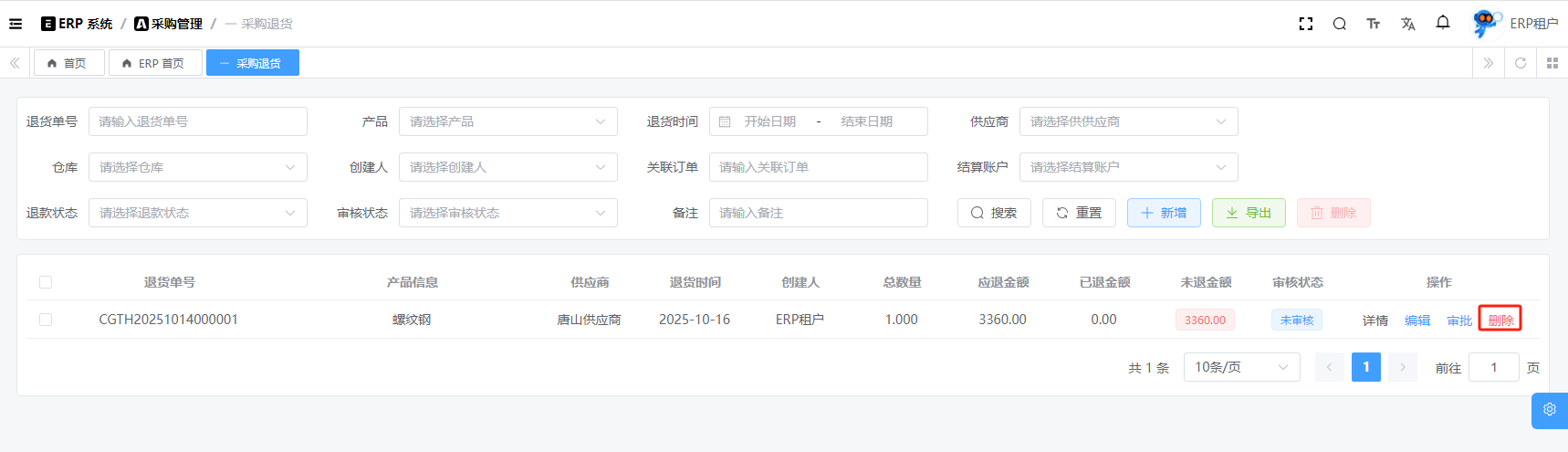Open the 10条/页 page size dropdown
Image resolution: width=1568 pixels, height=452 pixels.
1241,367
